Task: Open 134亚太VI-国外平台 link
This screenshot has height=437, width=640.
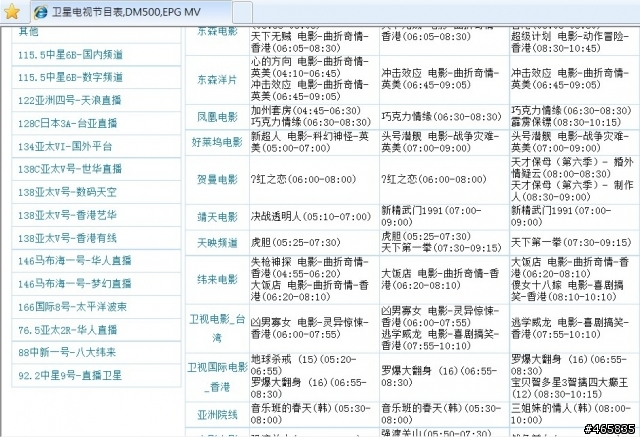Action: coord(65,146)
